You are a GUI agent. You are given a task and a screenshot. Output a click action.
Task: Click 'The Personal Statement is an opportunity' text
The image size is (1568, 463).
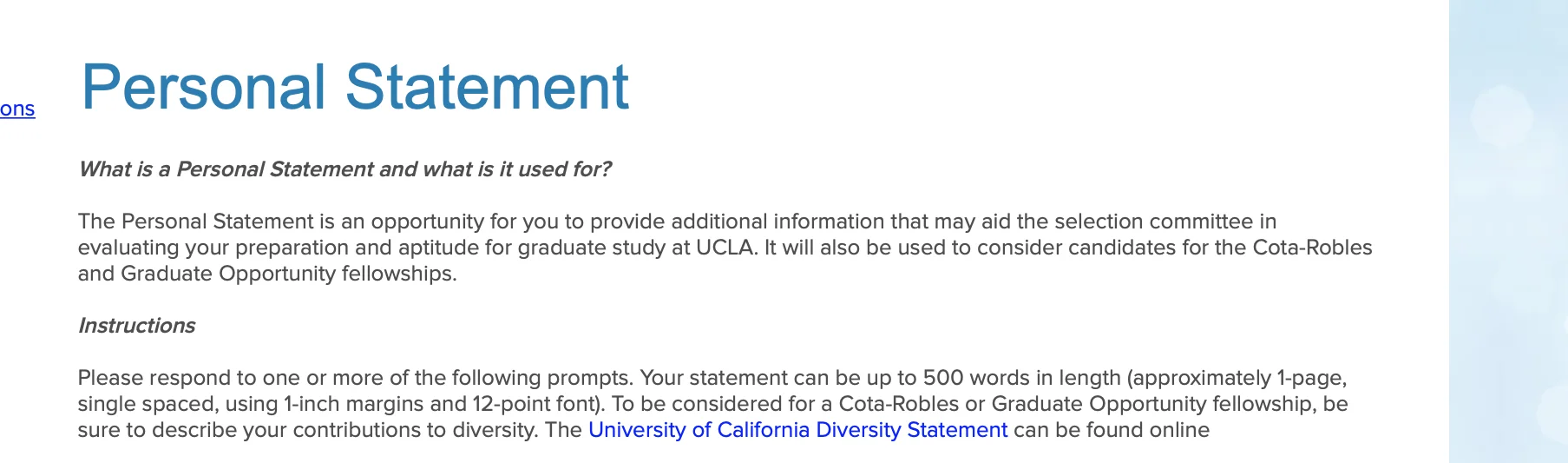[260, 222]
